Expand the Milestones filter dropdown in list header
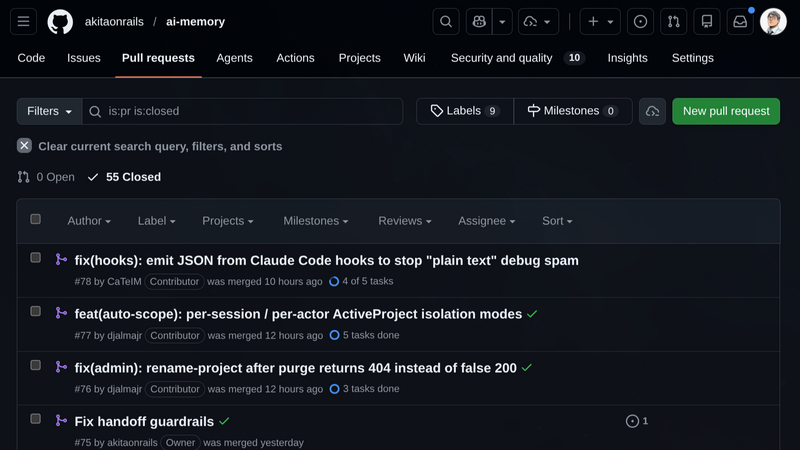The image size is (800, 450). click(x=316, y=221)
